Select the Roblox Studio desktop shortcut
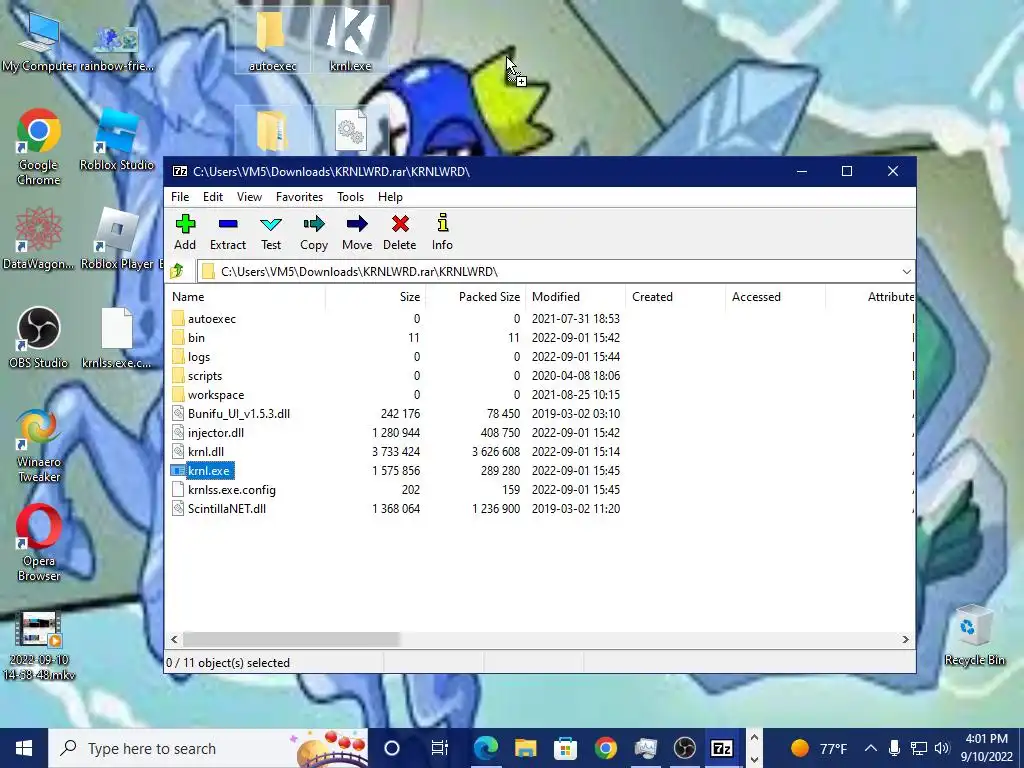1024x768 pixels. point(117,140)
